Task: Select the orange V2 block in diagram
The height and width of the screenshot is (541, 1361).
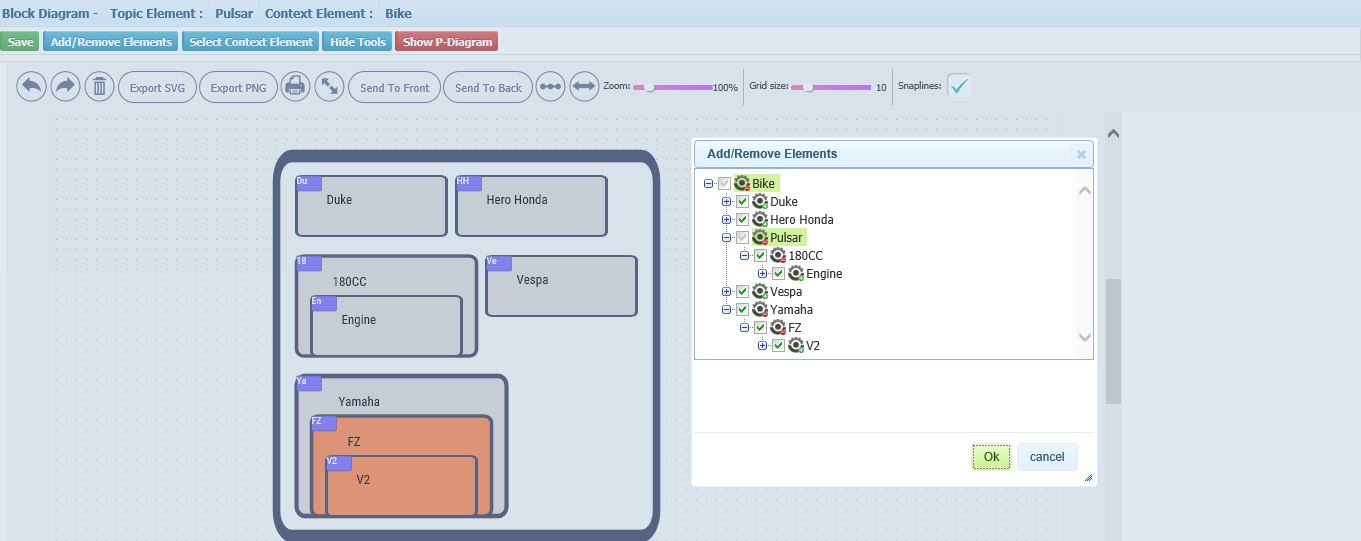Action: (x=401, y=486)
